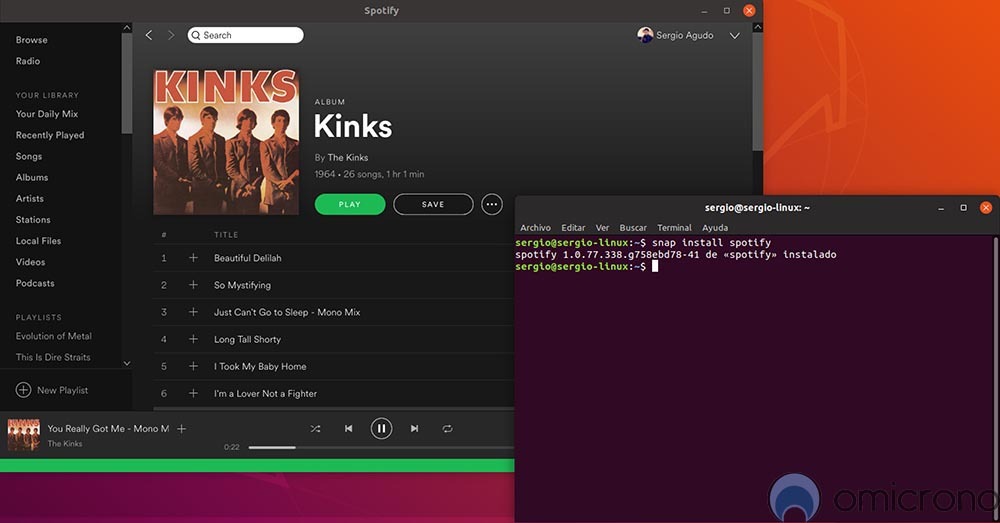1000x523 pixels.
Task: Toggle repeat mode
Action: click(x=448, y=429)
